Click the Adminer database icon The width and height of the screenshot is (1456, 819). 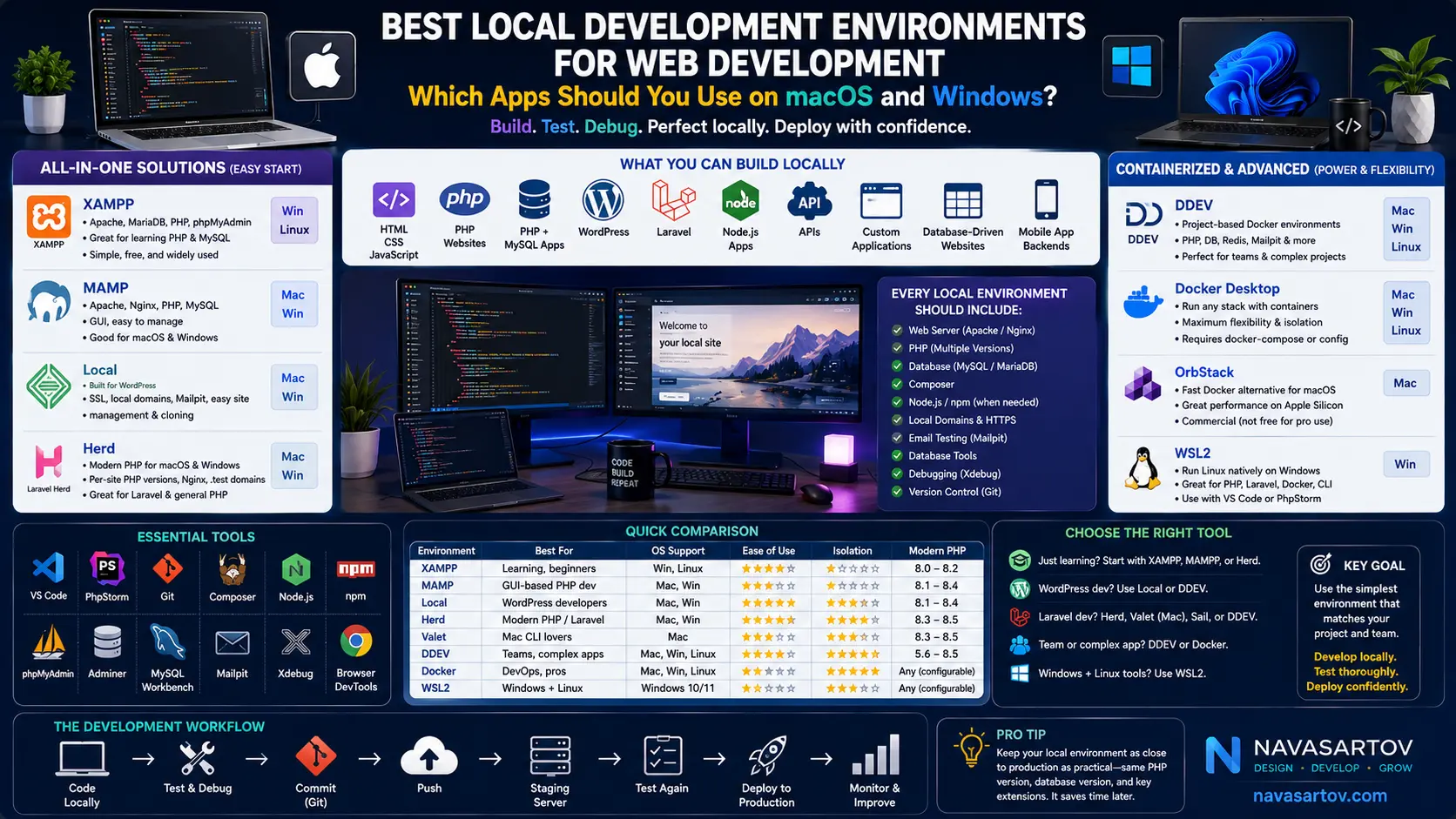pos(107,642)
